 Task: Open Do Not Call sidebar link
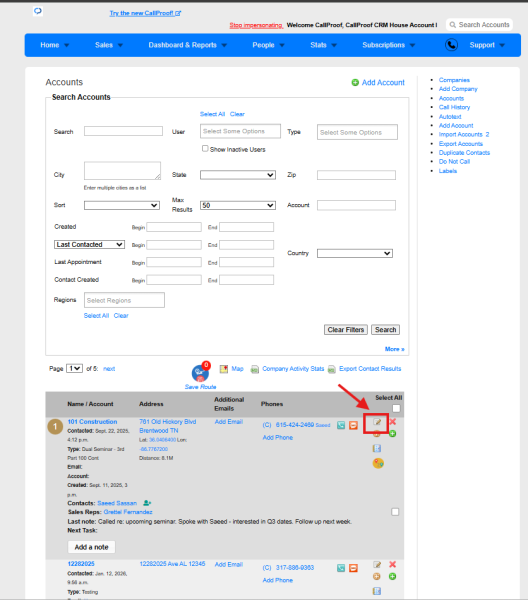454,162
